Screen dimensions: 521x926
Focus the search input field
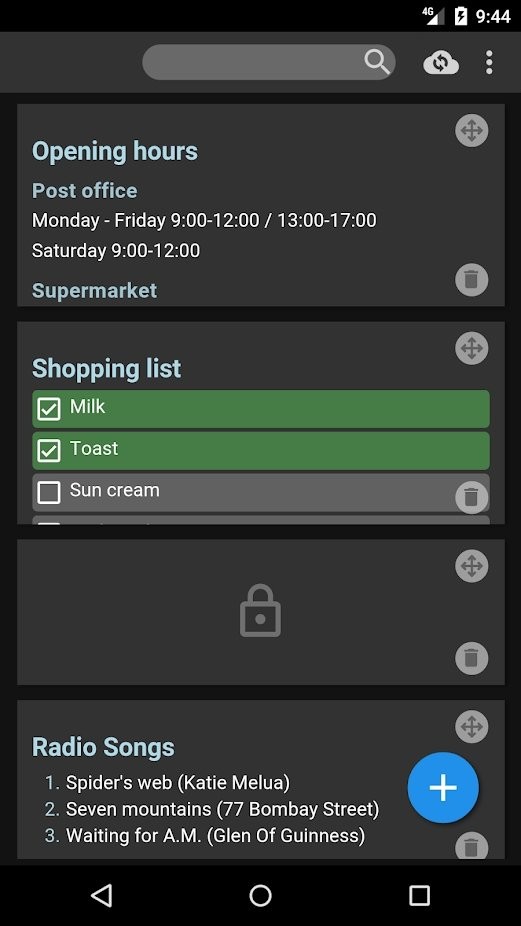point(269,62)
